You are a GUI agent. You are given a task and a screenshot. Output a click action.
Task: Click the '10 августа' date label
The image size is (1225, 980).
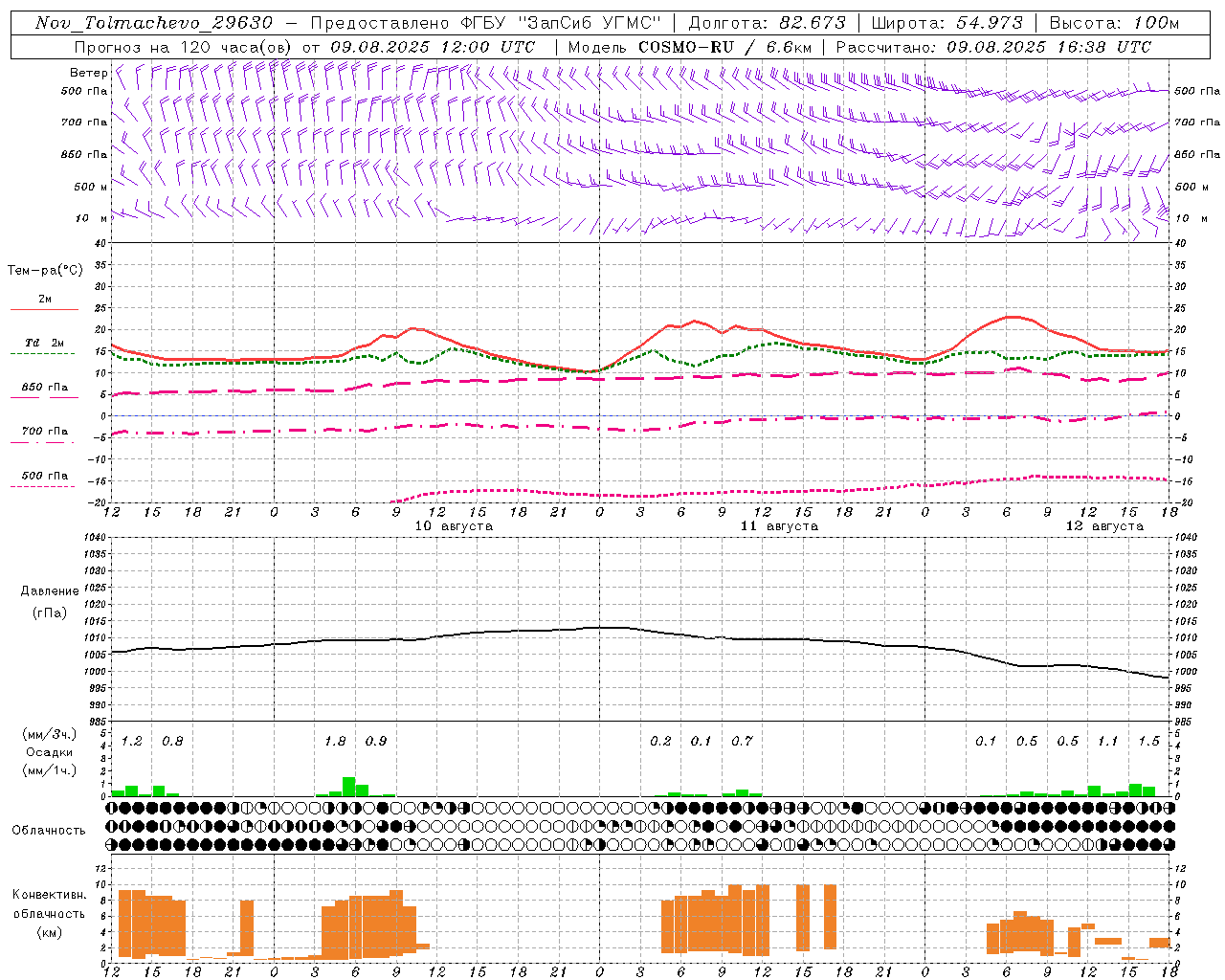tap(454, 526)
